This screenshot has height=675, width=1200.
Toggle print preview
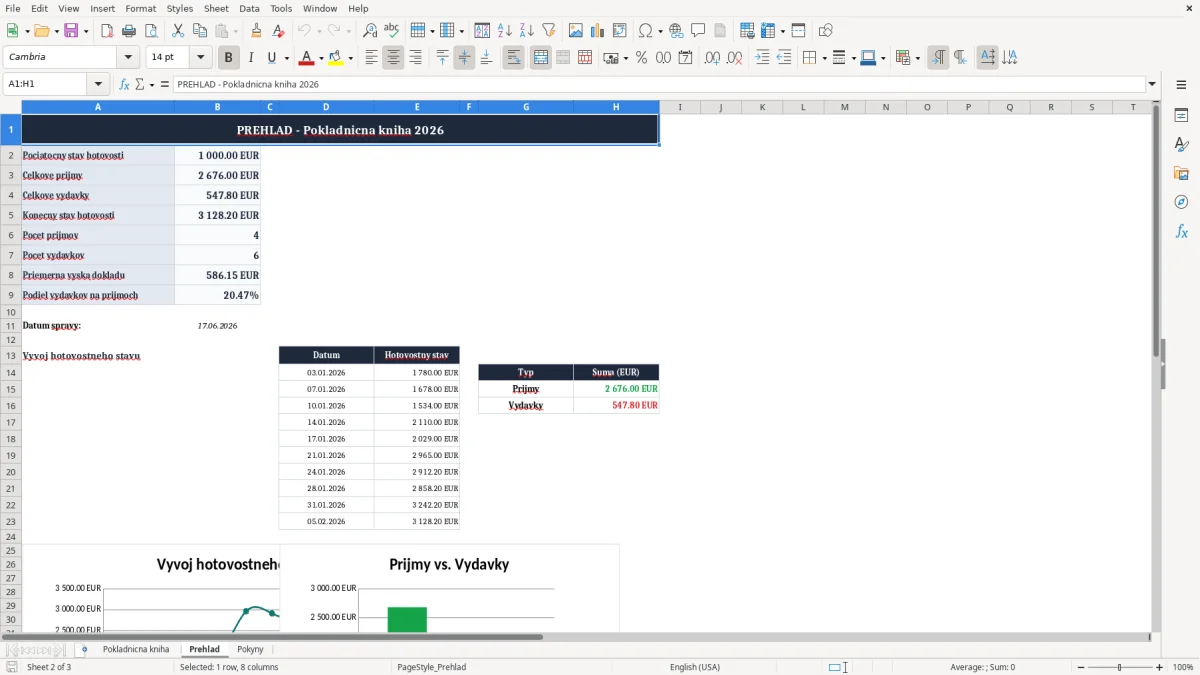pos(151,31)
